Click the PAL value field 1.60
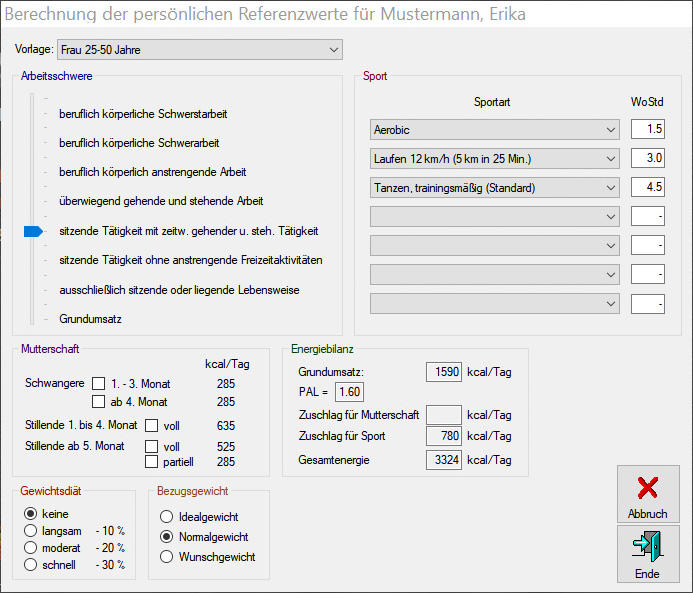Screen dimensions: 693x593 (x=349, y=392)
